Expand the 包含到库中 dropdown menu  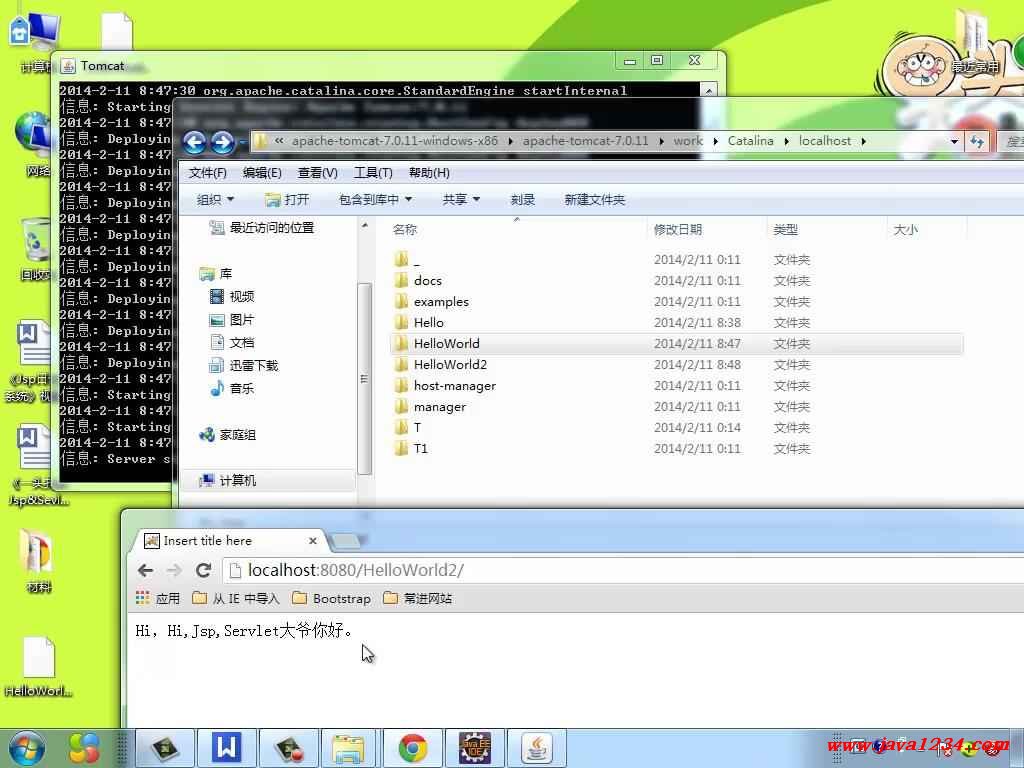(375, 200)
